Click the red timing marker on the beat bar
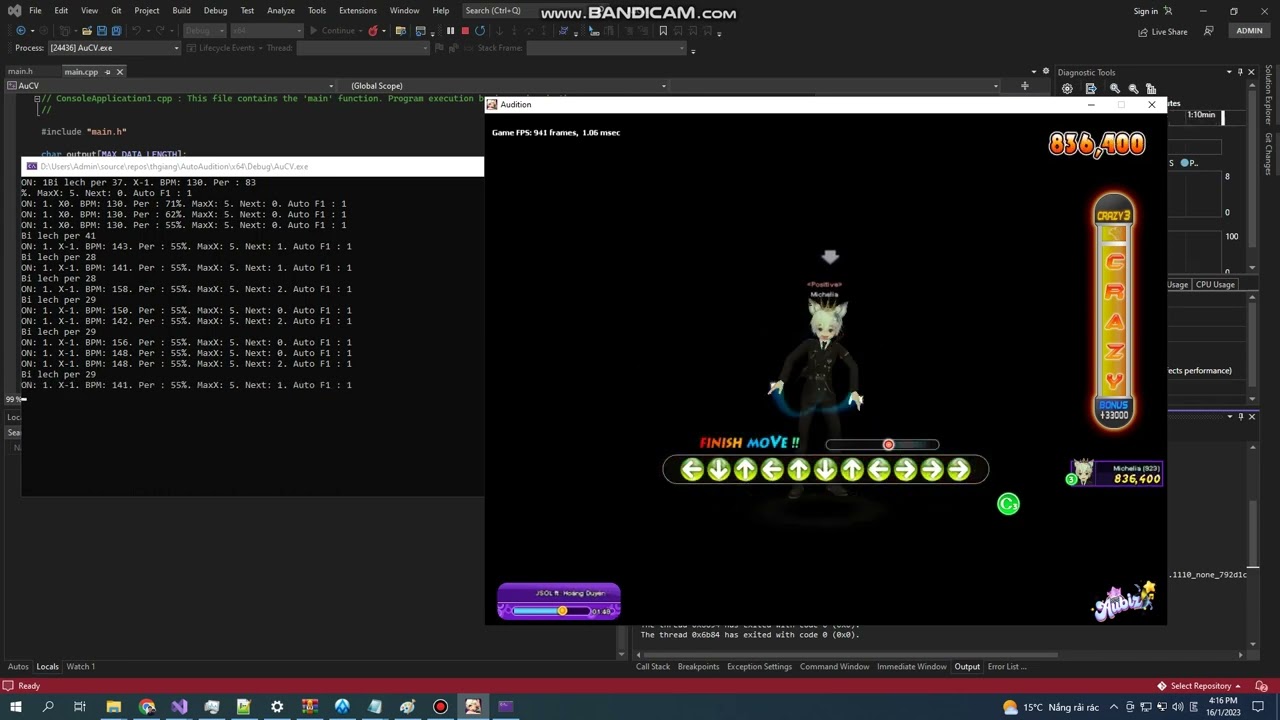Image resolution: width=1280 pixels, height=720 pixels. pyautogui.click(x=888, y=445)
